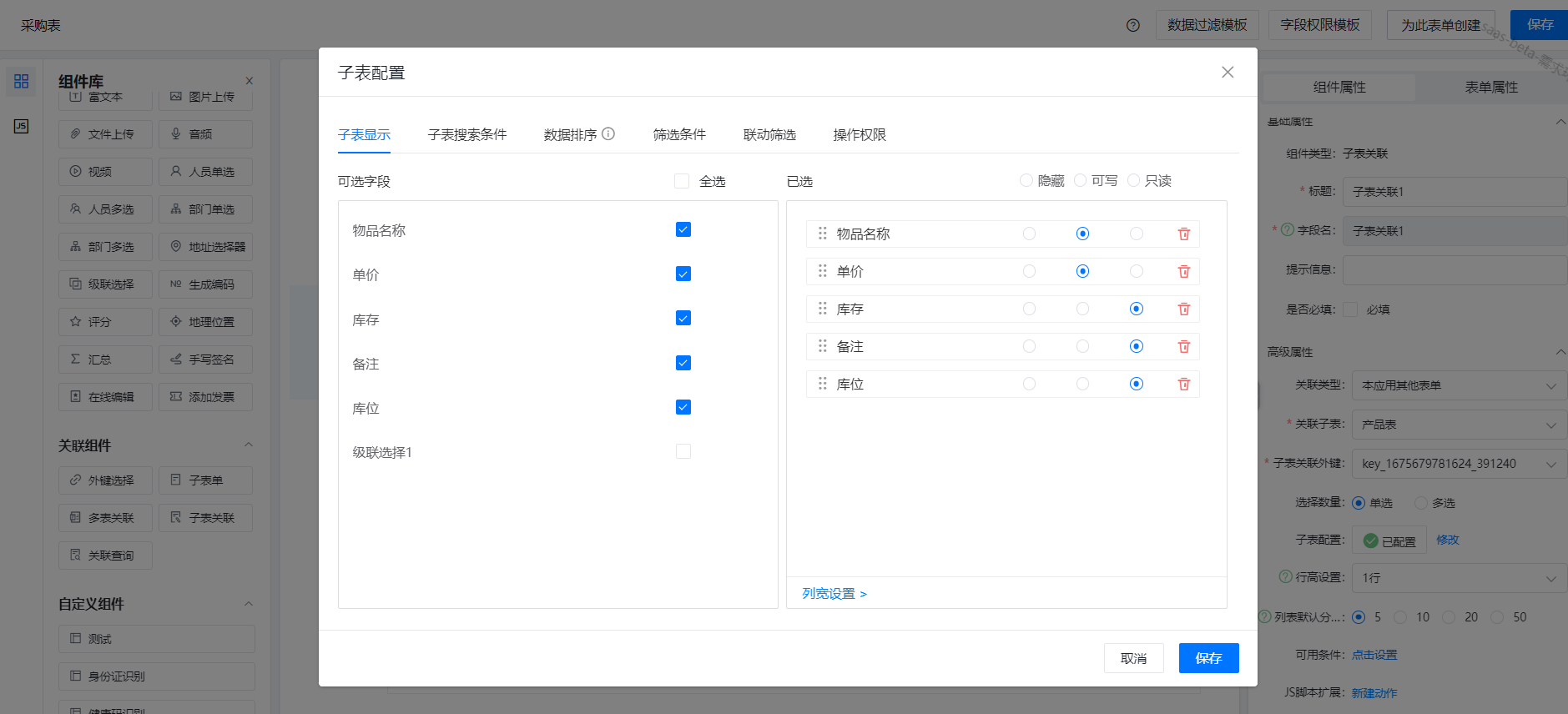Switch to 筛选条件 tab
The image size is (1568, 714).
click(x=679, y=134)
